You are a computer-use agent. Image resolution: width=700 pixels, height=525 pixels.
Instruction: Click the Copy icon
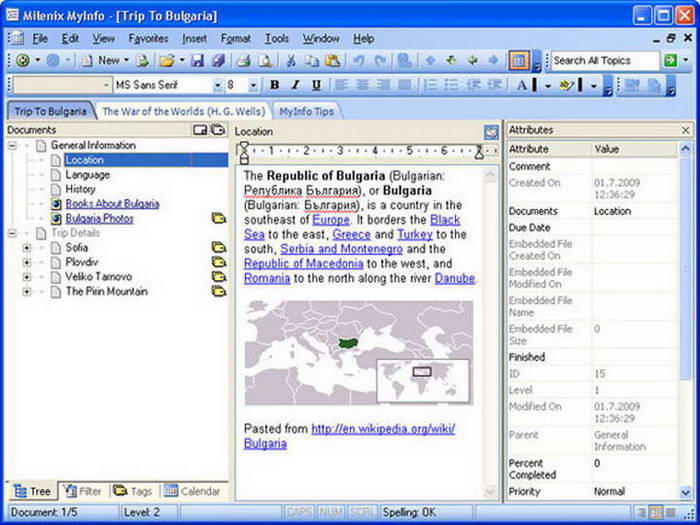pos(312,60)
